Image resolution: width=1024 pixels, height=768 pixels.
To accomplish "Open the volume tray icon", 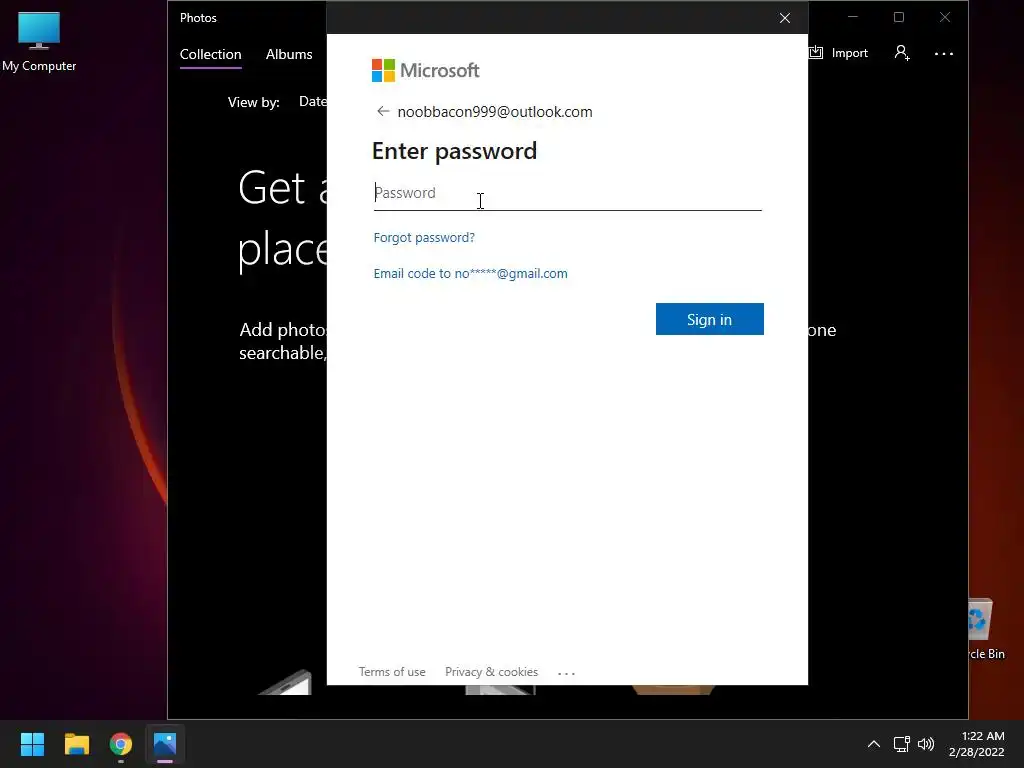I will pos(925,744).
